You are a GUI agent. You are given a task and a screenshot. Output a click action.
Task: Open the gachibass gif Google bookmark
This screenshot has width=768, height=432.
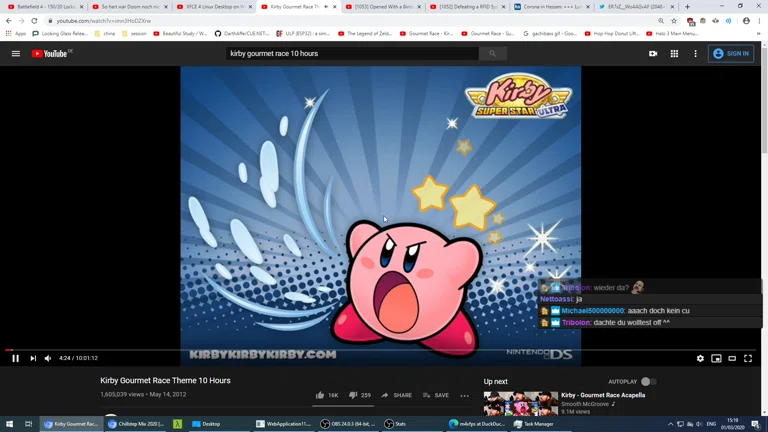[550, 34]
